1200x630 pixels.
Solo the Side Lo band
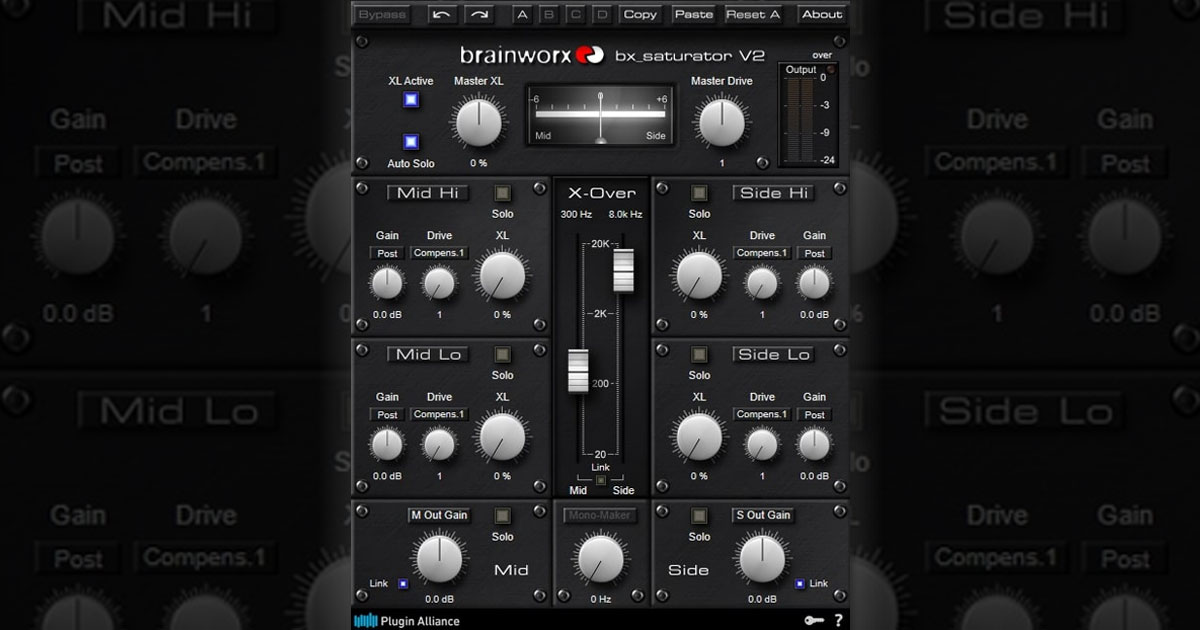698,354
